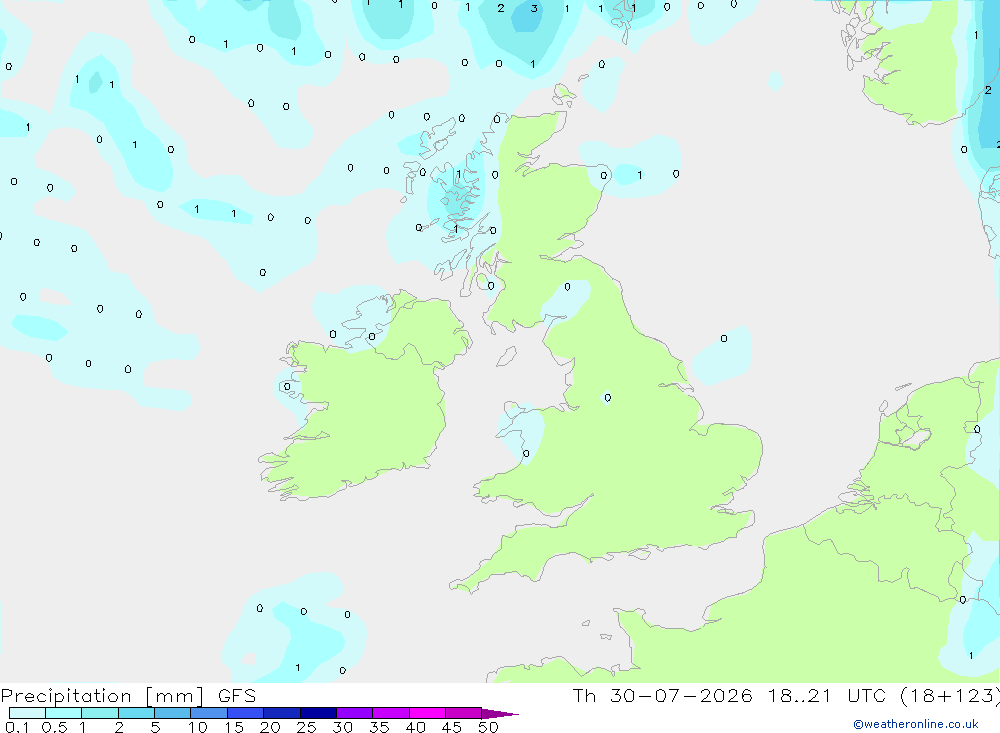
Task: Select the dark blue 20 mm legend swatch
Action: (x=281, y=713)
